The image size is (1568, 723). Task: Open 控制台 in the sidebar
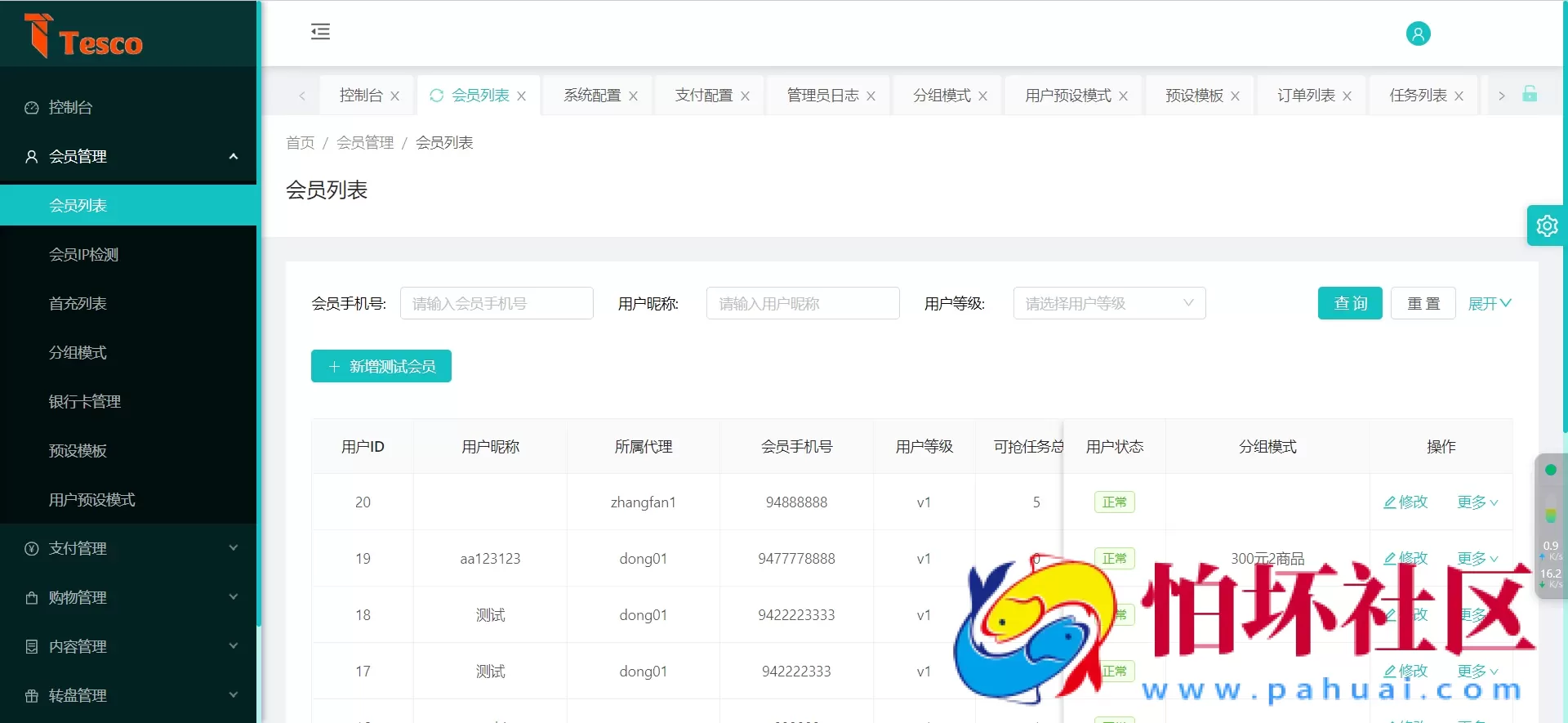click(x=128, y=107)
